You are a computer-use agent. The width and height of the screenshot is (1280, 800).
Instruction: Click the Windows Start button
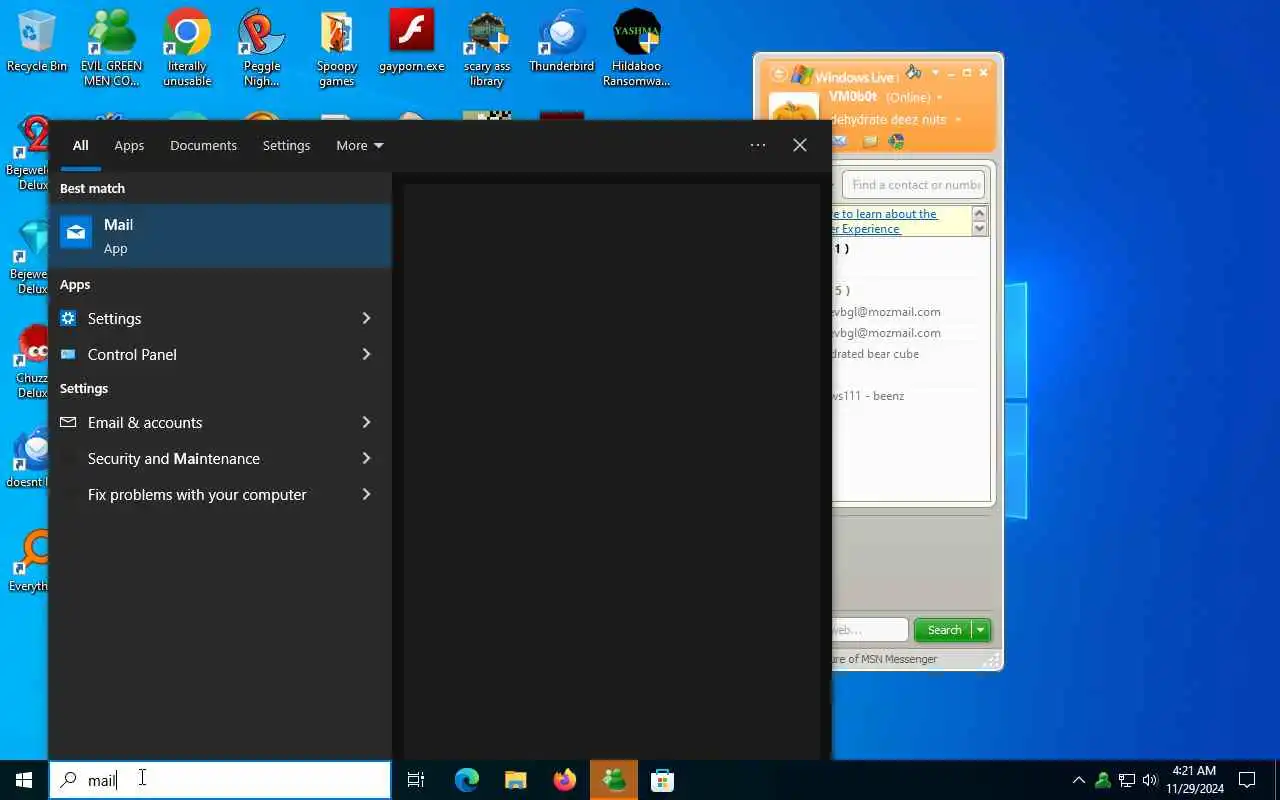pyautogui.click(x=24, y=780)
